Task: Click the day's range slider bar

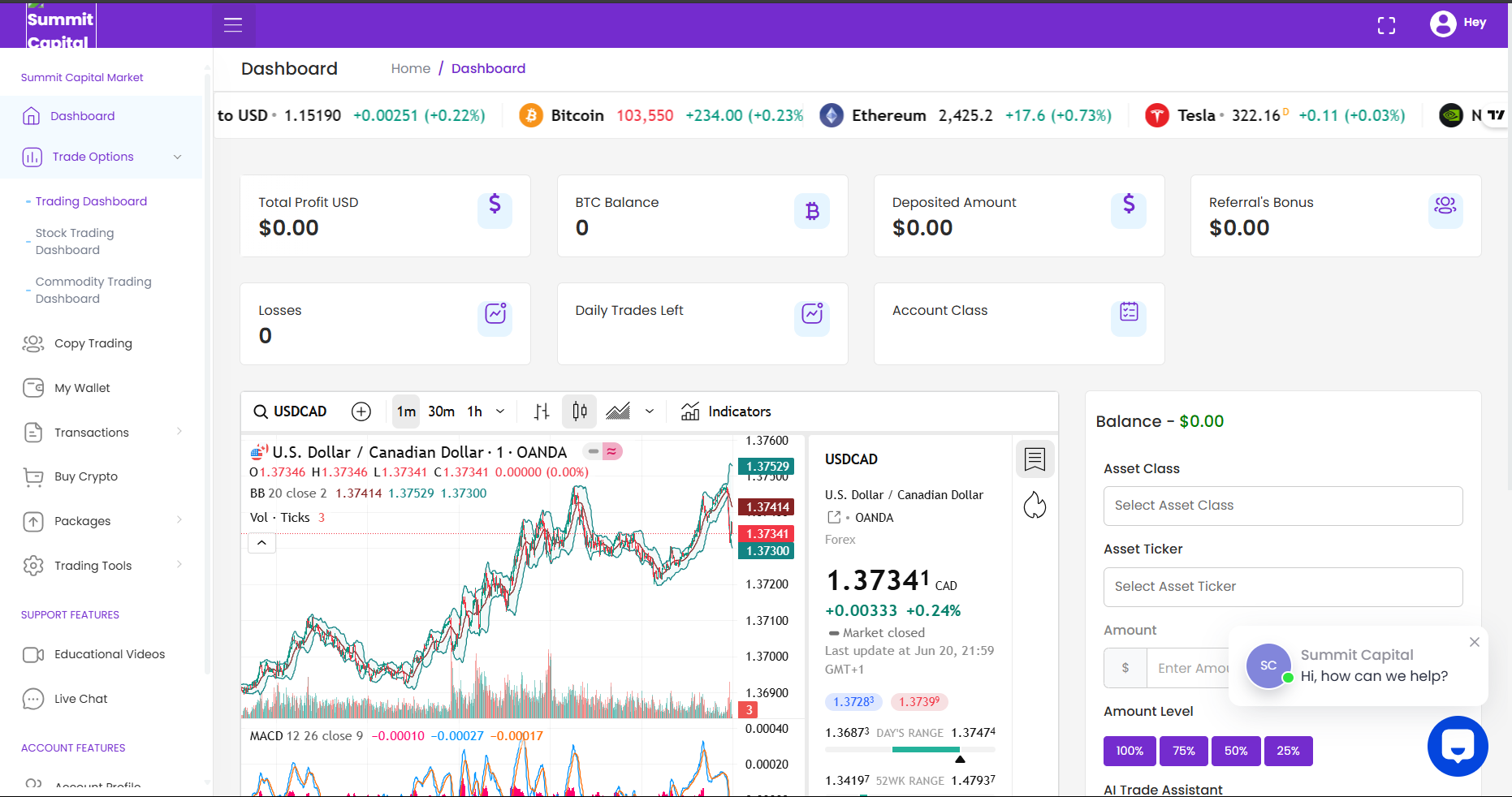Action: coord(910,750)
